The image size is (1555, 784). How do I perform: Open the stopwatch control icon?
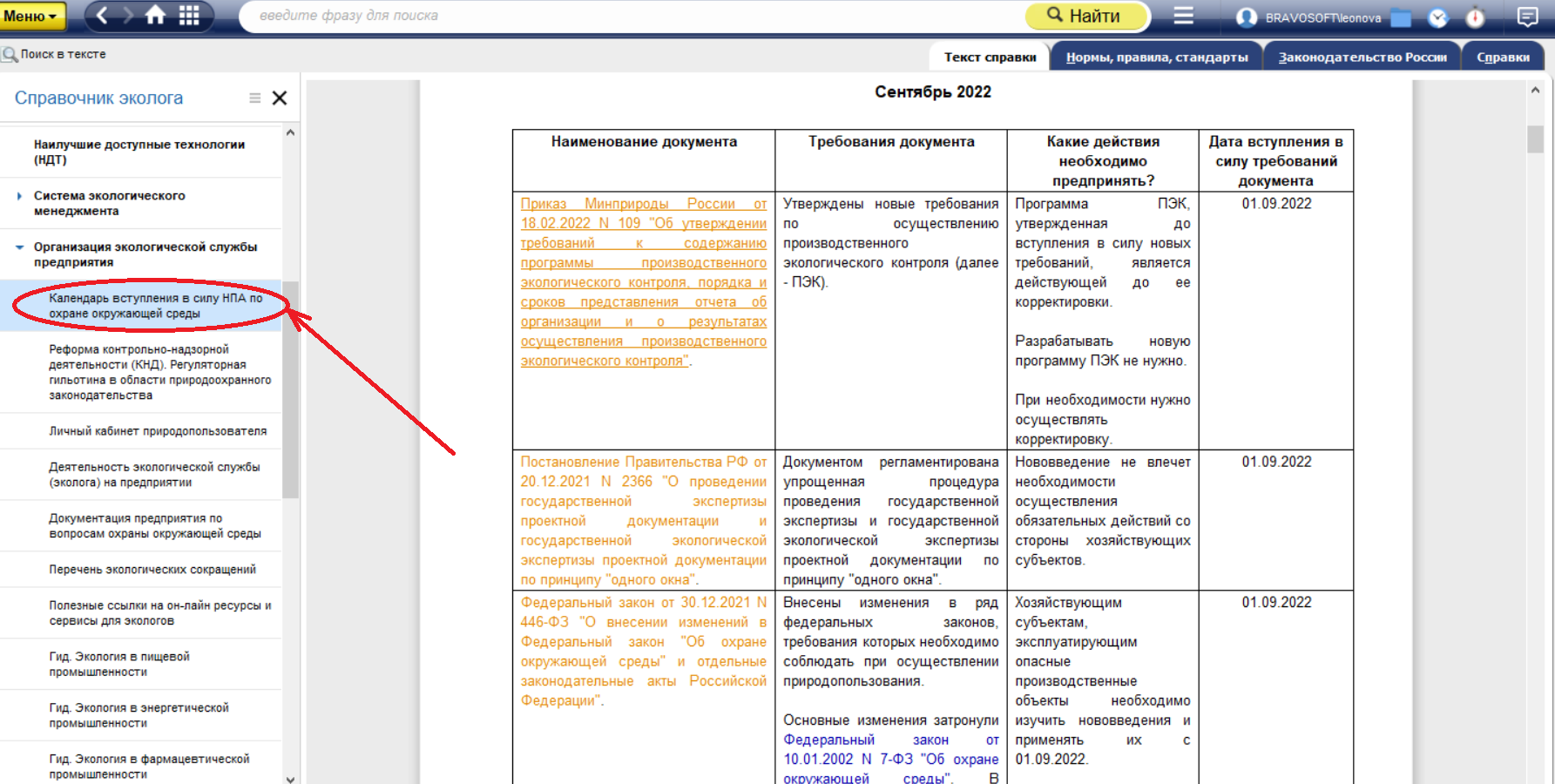[x=1475, y=17]
